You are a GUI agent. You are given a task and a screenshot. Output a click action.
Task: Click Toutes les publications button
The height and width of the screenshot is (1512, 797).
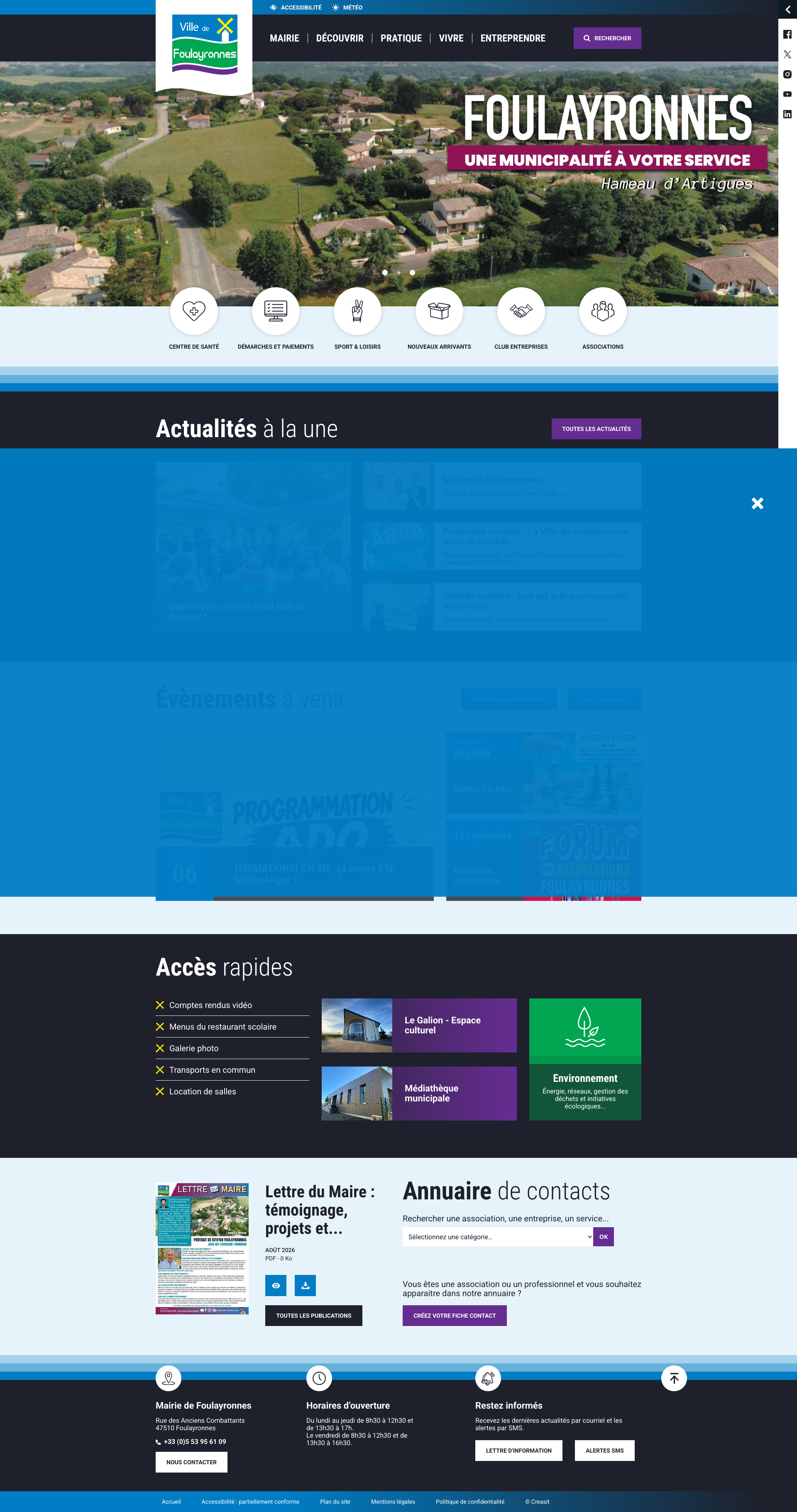tap(314, 1315)
